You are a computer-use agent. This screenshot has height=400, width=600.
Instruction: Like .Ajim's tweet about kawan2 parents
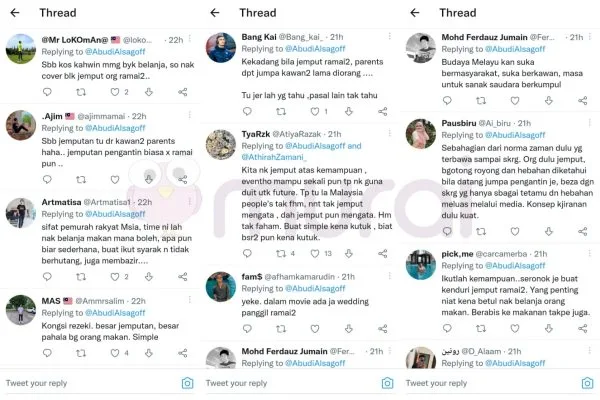pos(115,179)
